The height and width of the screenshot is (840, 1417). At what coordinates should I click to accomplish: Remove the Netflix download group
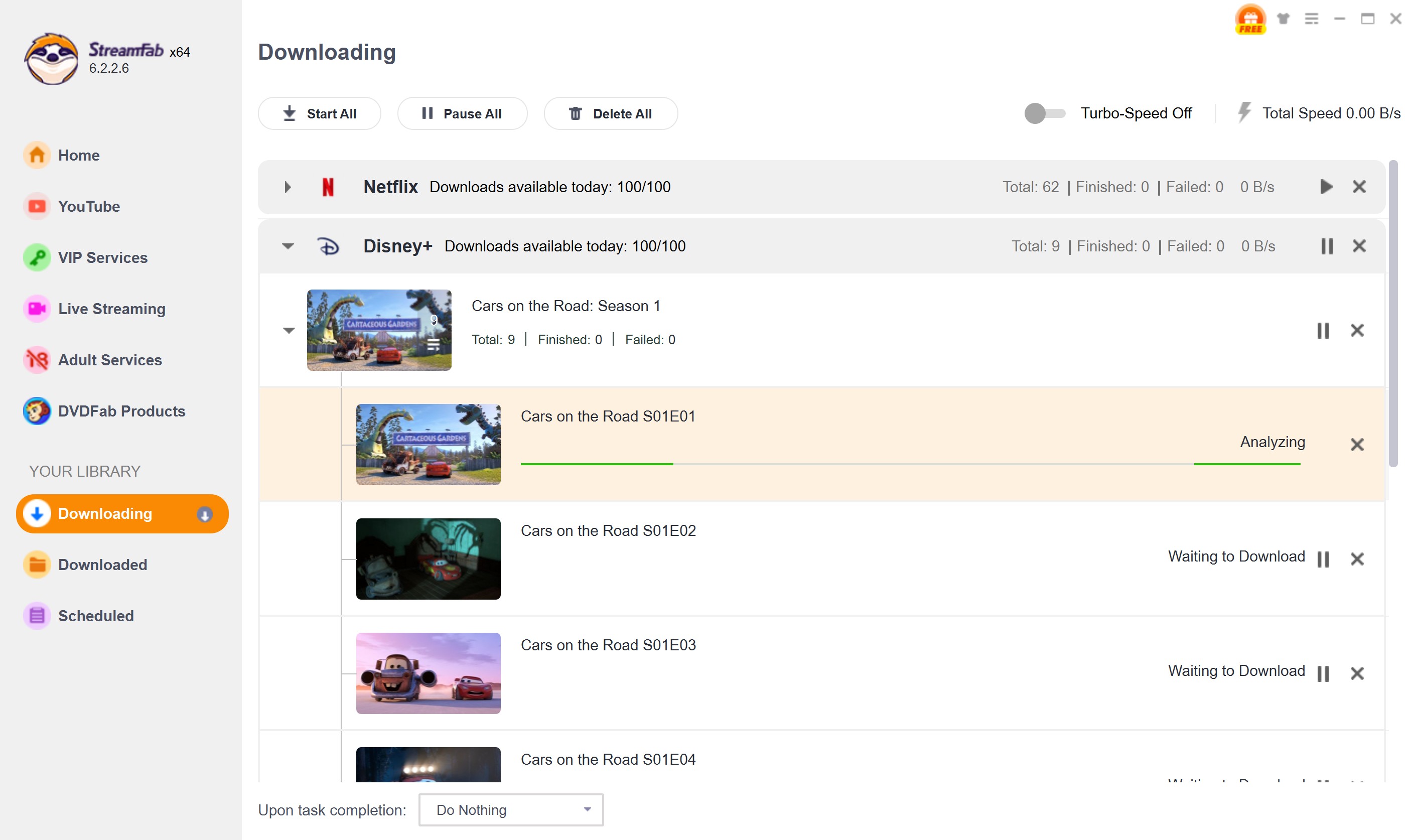(x=1359, y=187)
